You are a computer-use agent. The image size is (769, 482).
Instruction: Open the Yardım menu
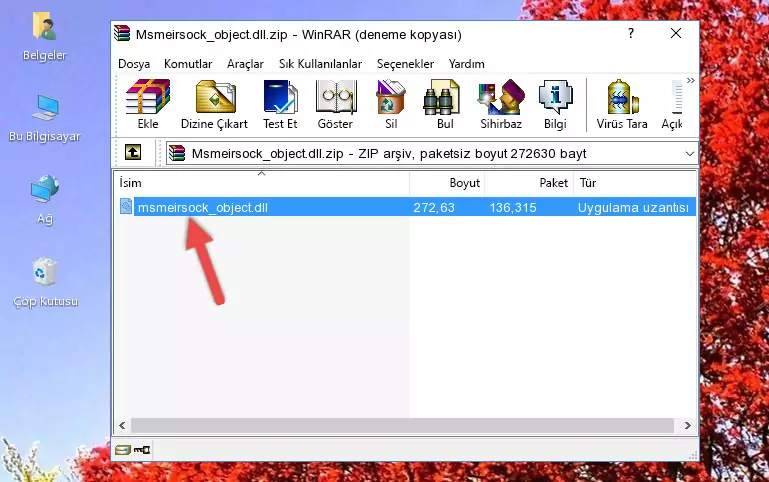[466, 64]
